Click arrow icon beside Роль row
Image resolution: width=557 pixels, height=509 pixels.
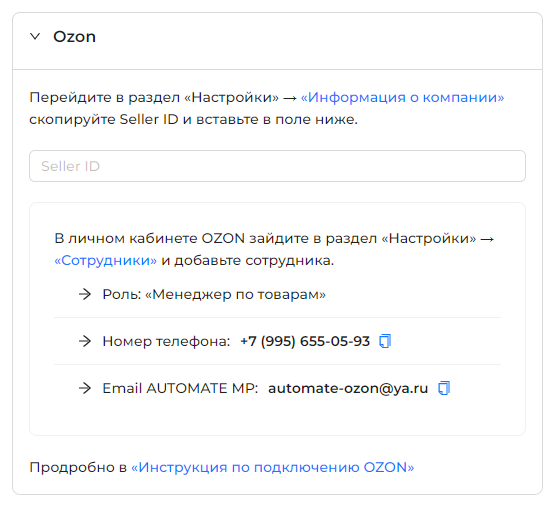coord(85,294)
